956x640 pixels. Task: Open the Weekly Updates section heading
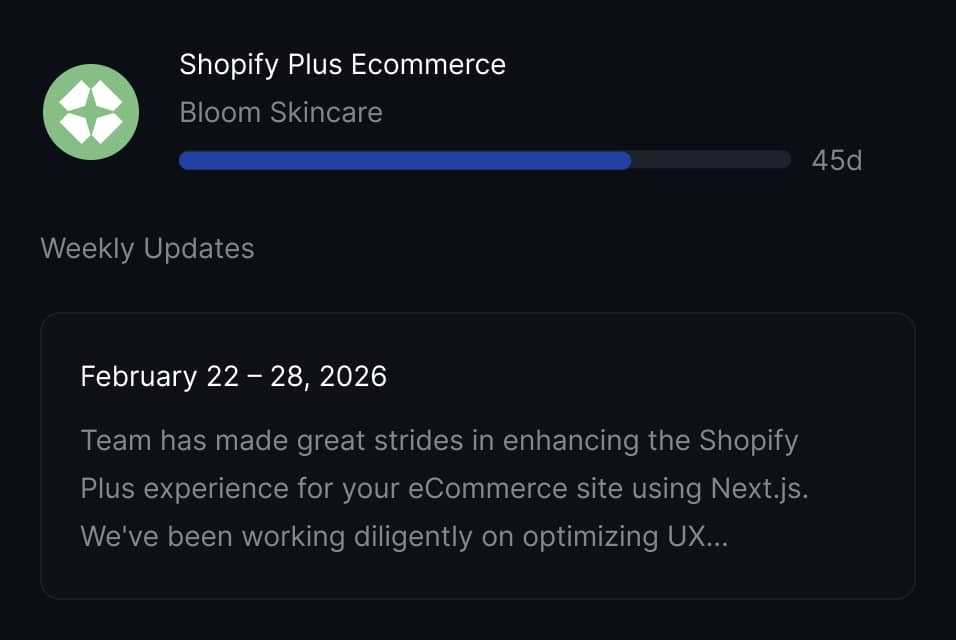click(x=146, y=248)
